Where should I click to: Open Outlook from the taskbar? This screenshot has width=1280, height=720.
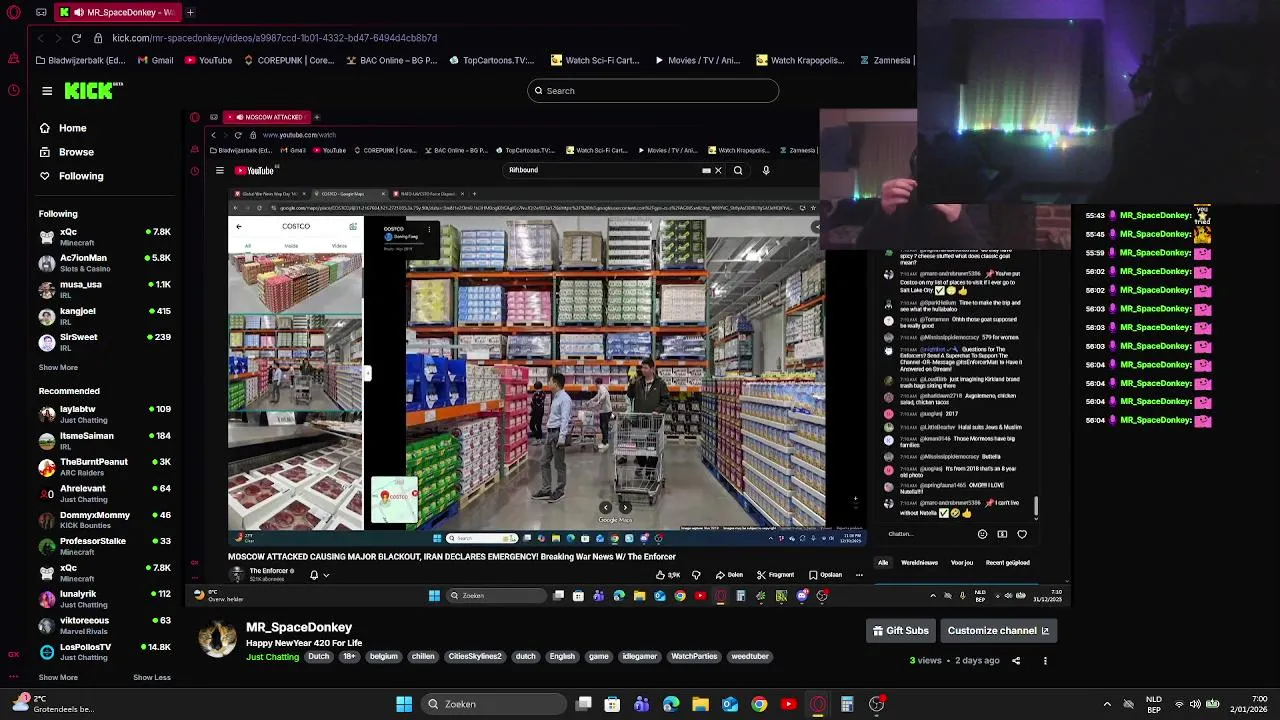[730, 704]
